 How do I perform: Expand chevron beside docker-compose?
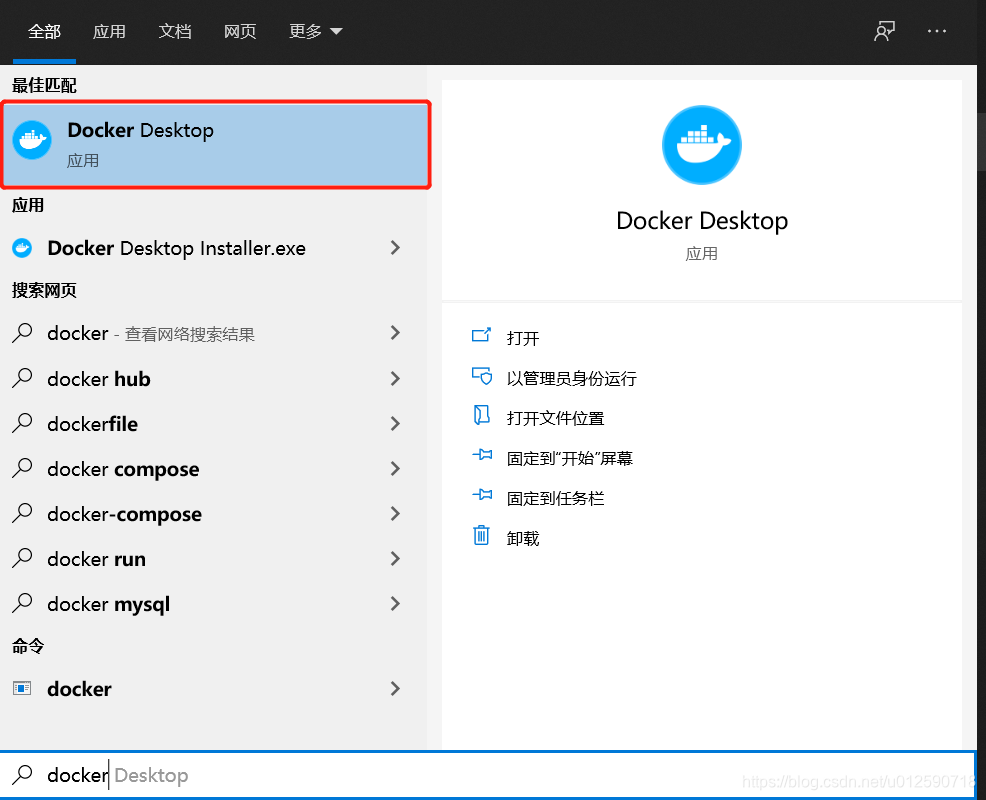point(395,514)
